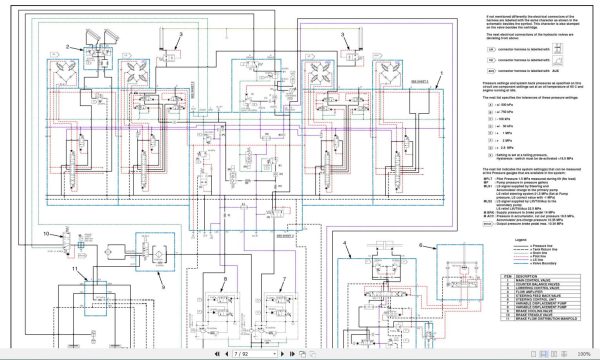Viewport: 600px width, 360px height.
Task: Click the greyed next view icon
Action: 312,354
